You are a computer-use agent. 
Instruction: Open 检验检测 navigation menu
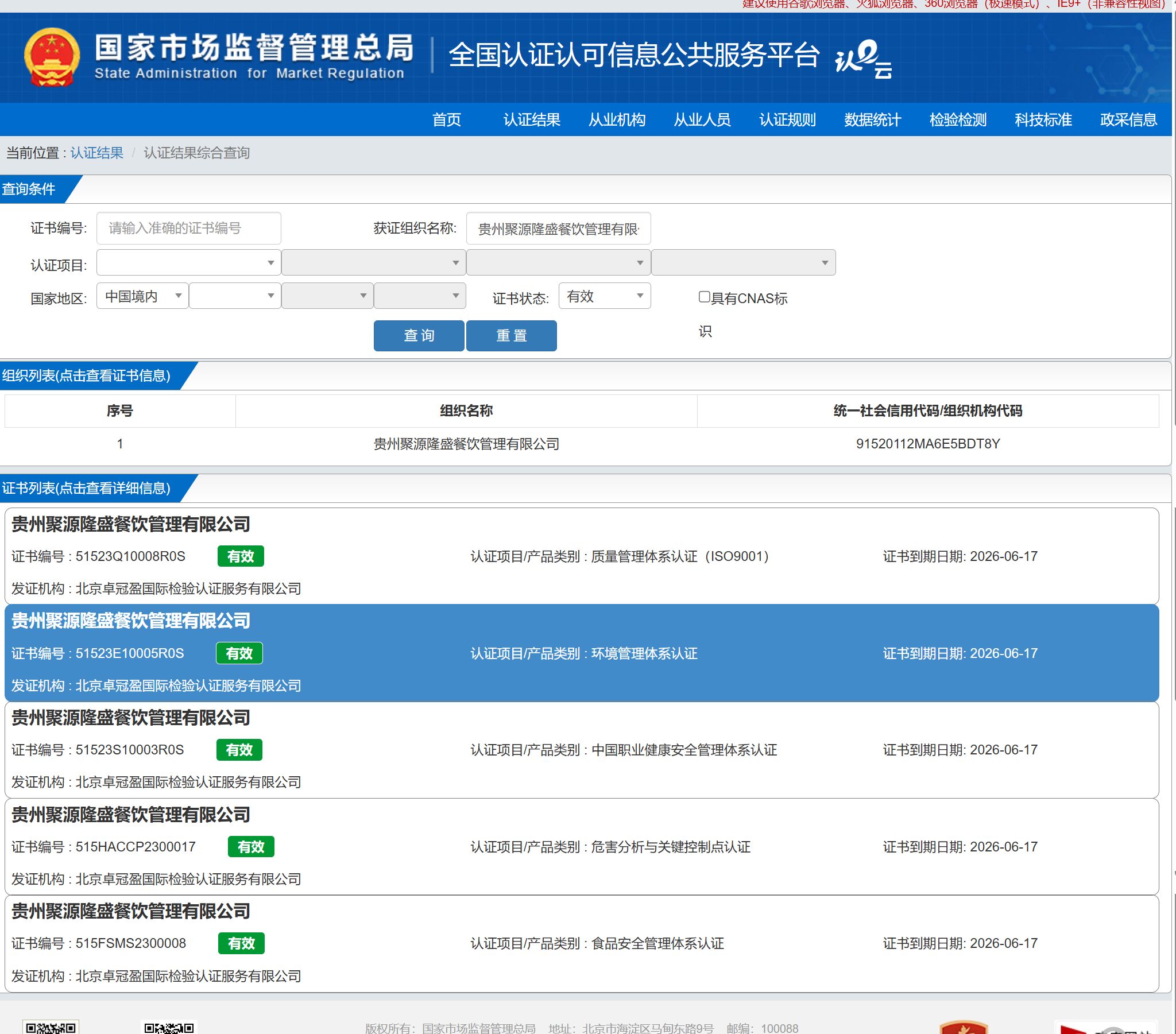click(958, 119)
